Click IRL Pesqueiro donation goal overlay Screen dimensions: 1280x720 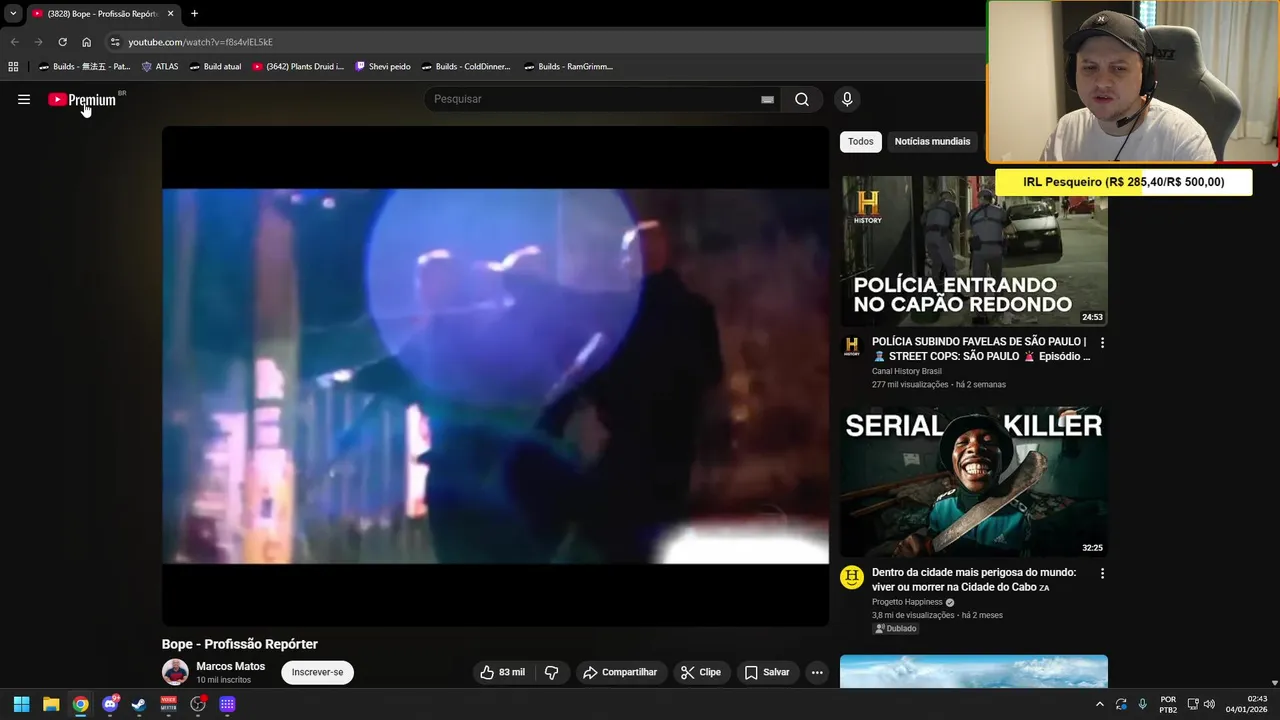click(x=1124, y=182)
